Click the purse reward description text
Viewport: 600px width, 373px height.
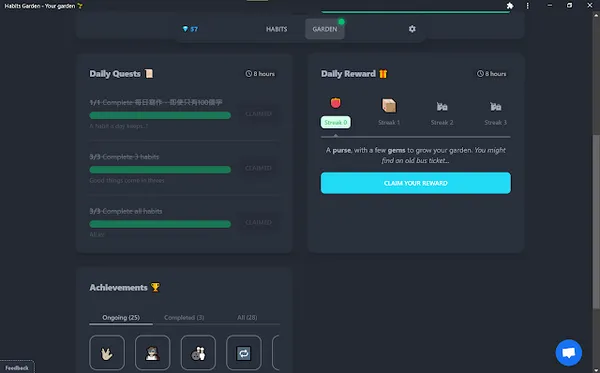(416, 155)
